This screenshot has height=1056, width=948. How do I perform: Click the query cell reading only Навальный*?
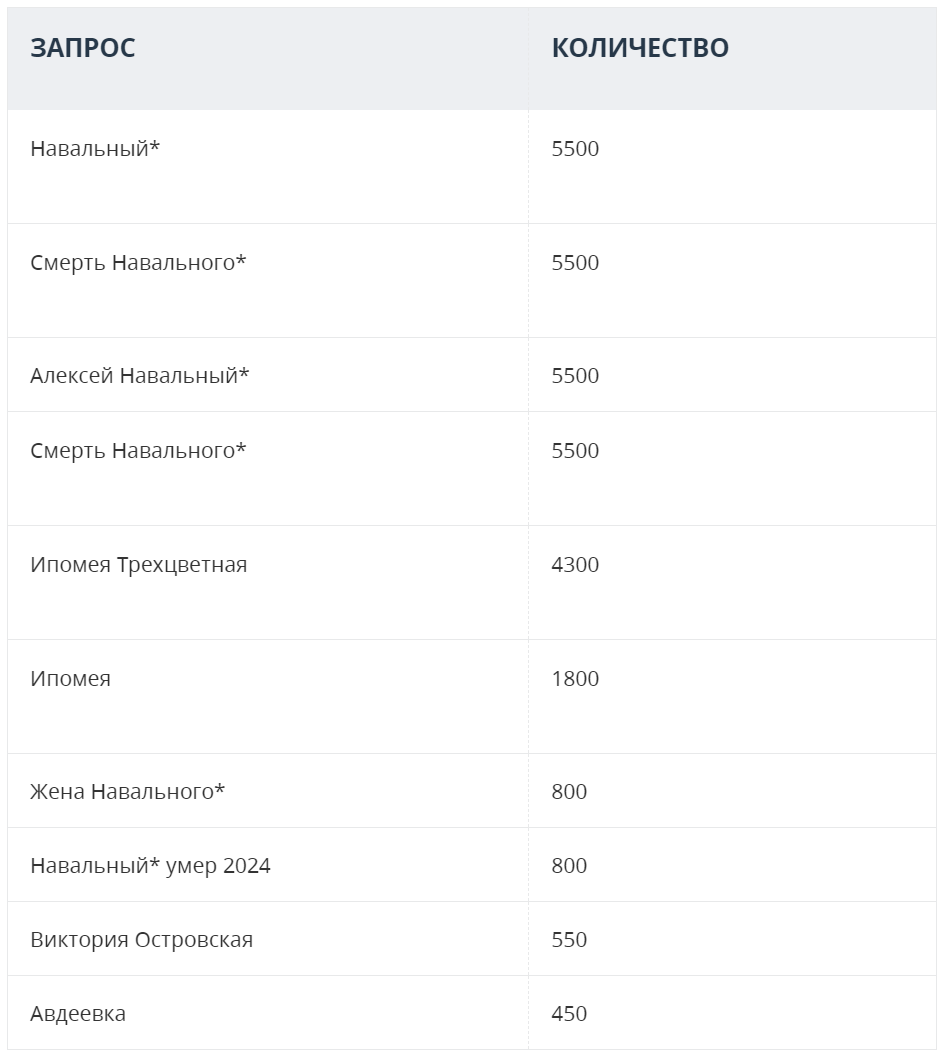point(95,149)
